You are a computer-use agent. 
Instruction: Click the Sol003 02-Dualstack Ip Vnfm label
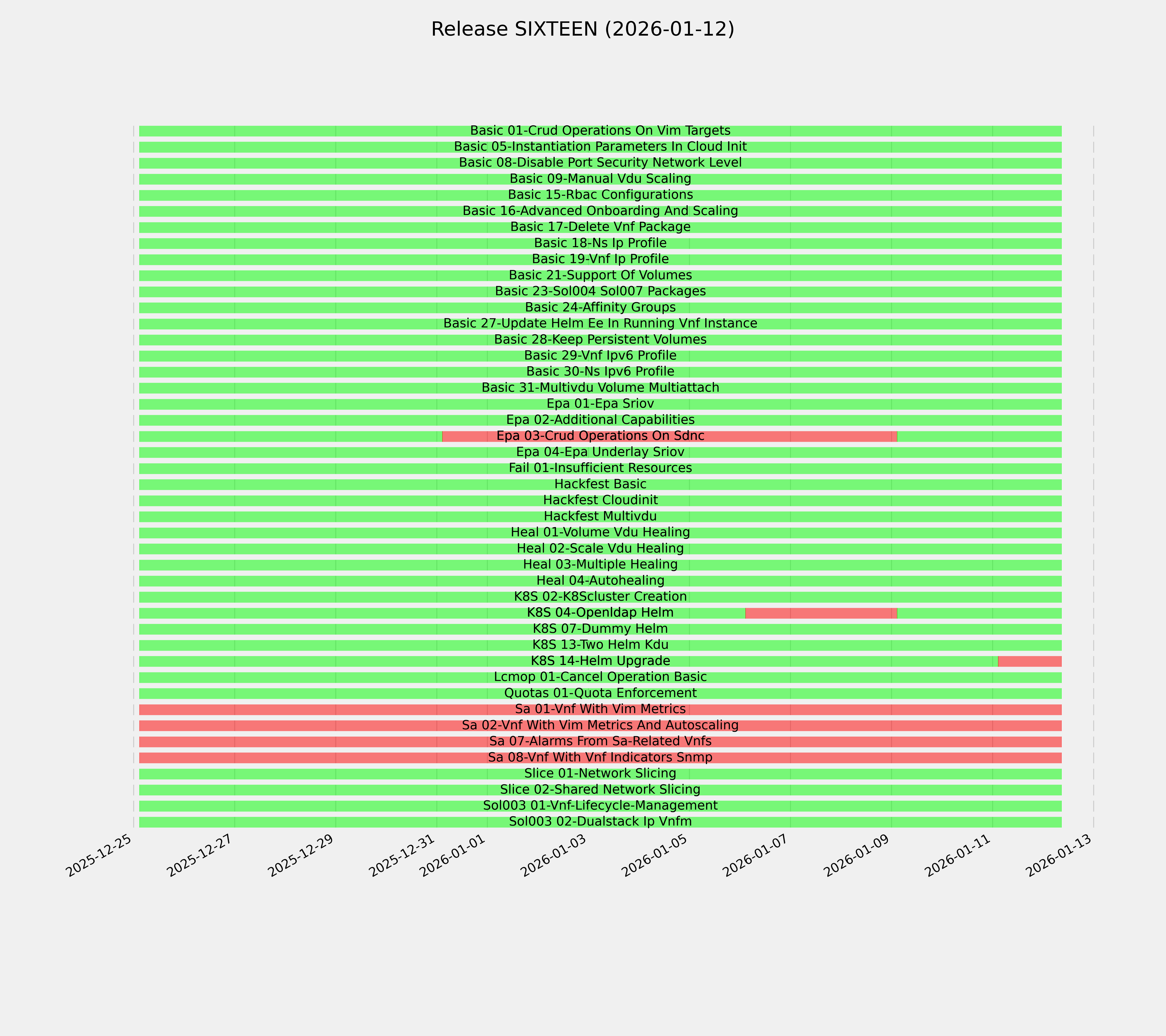coord(600,822)
